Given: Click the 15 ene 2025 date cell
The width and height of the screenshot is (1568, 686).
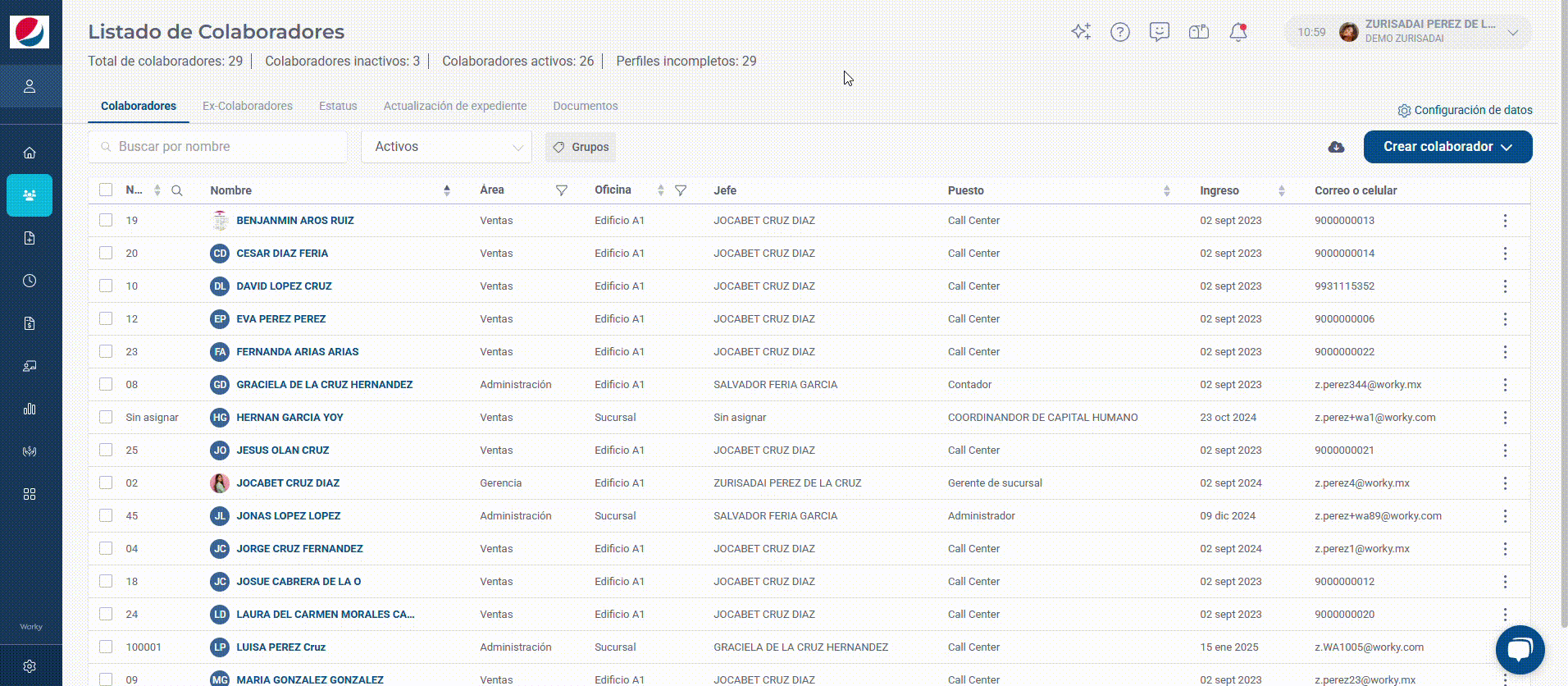Looking at the screenshot, I should (x=1229, y=647).
